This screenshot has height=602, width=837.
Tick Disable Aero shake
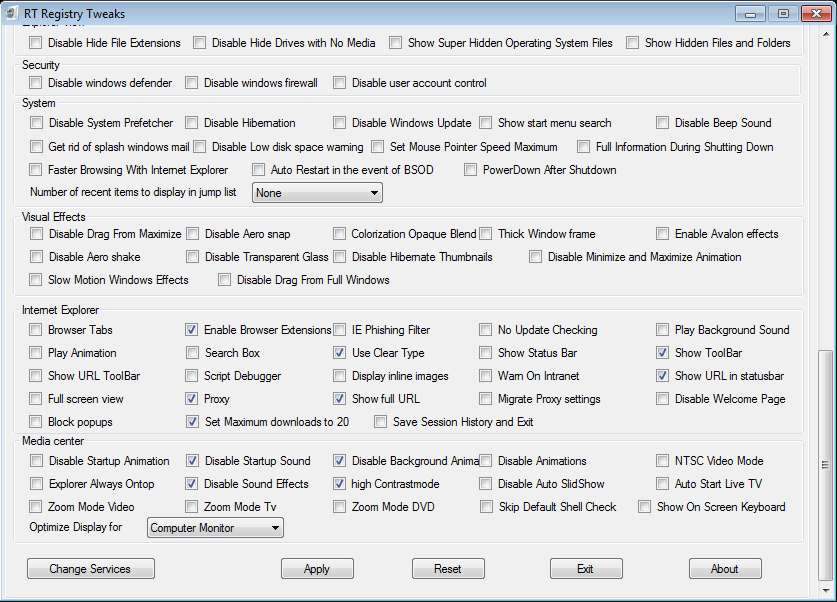click(x=36, y=257)
